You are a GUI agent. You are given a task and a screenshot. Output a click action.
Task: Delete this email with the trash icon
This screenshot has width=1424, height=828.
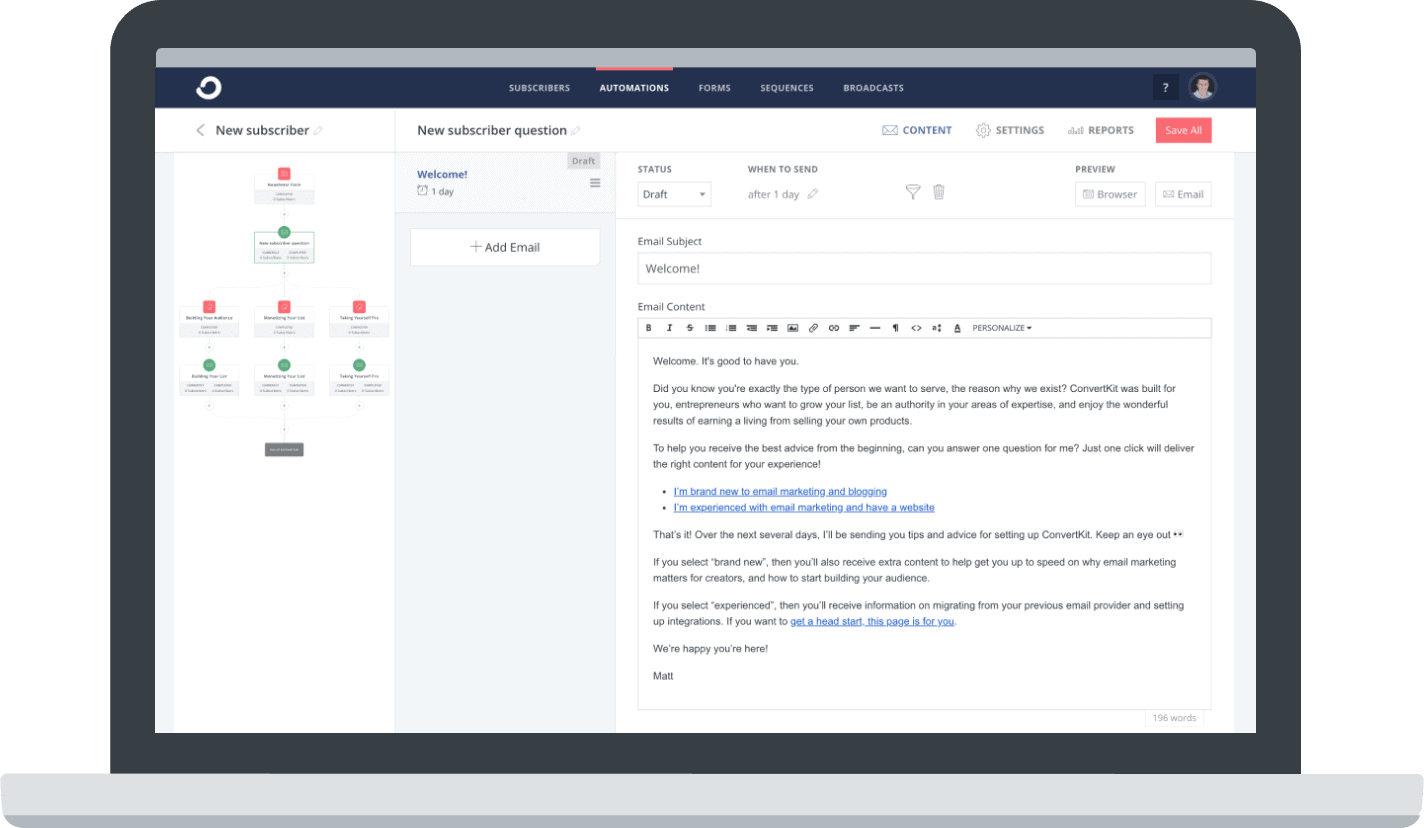click(938, 192)
